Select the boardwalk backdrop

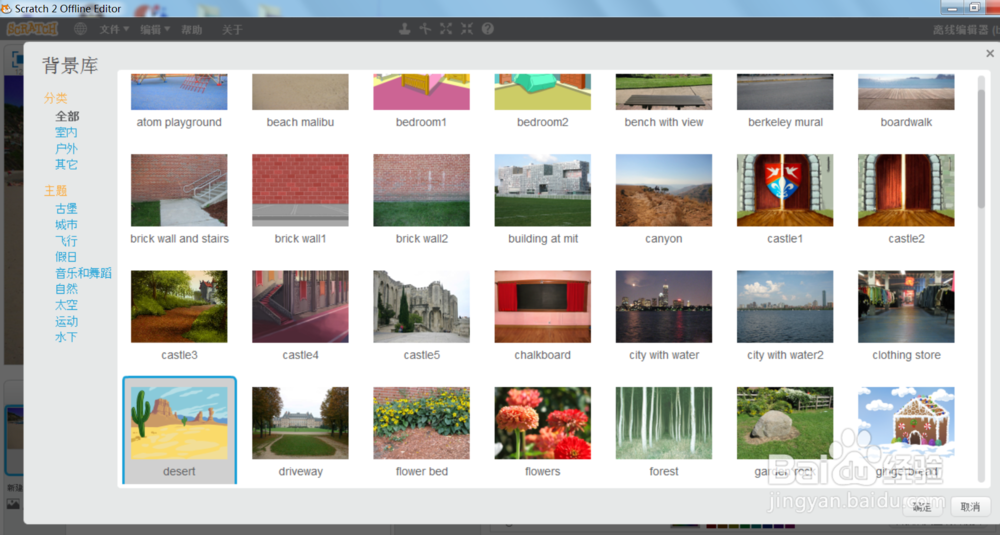(906, 101)
